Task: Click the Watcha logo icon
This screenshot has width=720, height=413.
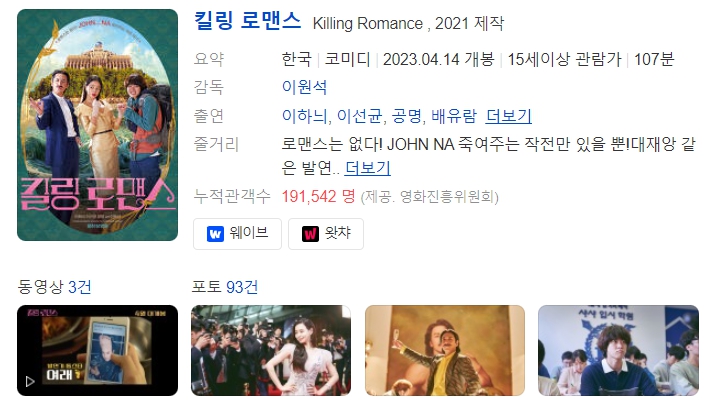Action: [x=310, y=234]
